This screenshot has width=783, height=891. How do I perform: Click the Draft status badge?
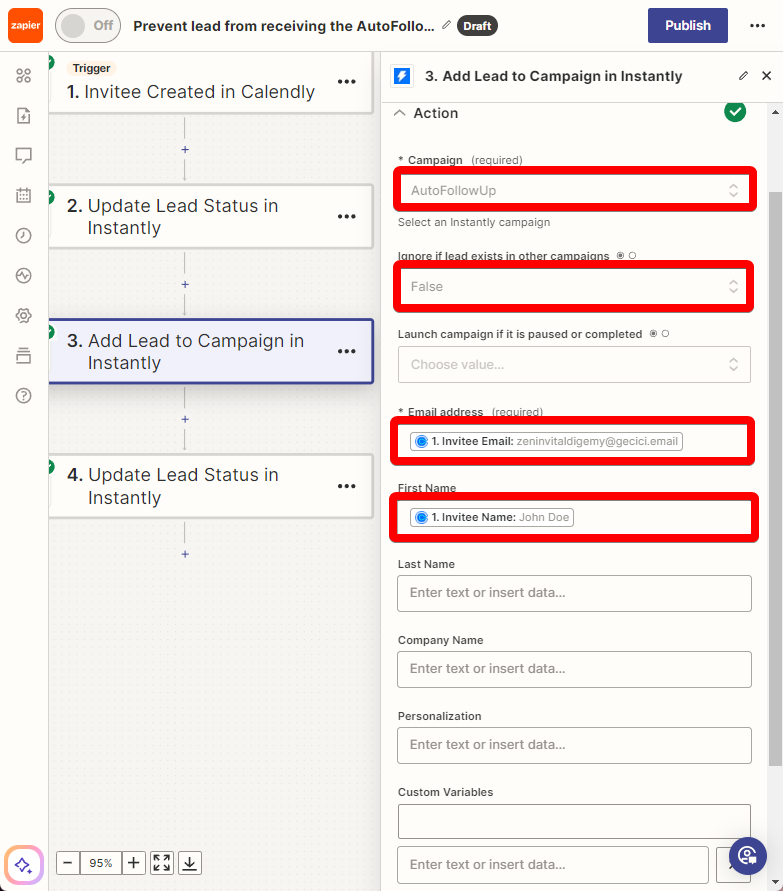pos(477,26)
